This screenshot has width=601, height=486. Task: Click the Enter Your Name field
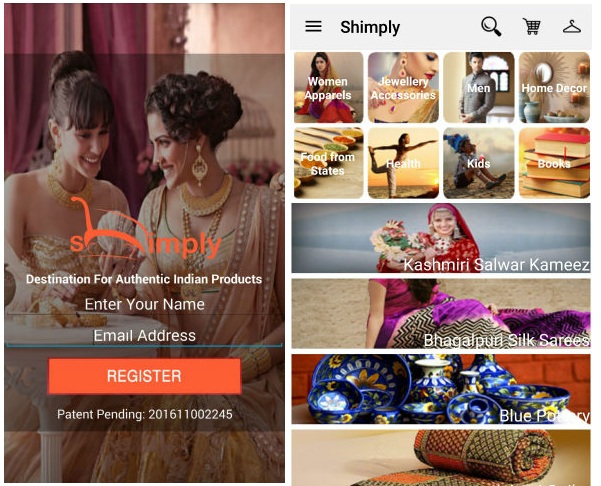(145, 304)
